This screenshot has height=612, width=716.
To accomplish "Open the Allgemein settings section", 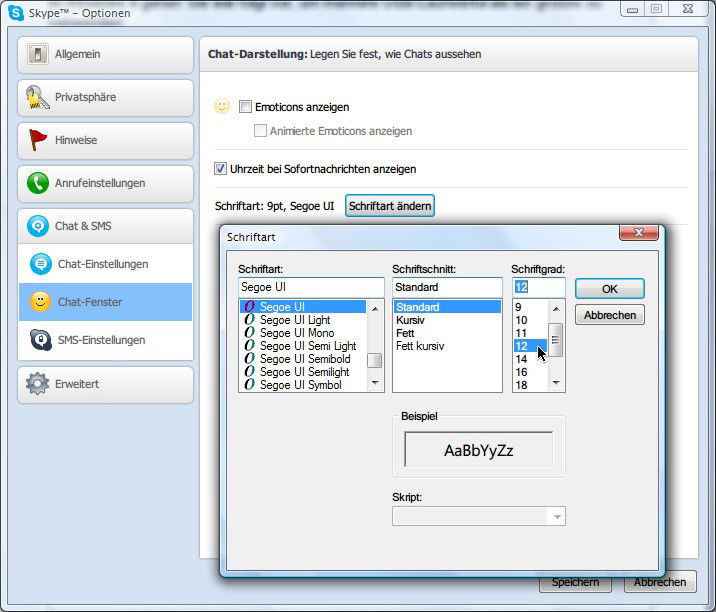I will pos(105,55).
